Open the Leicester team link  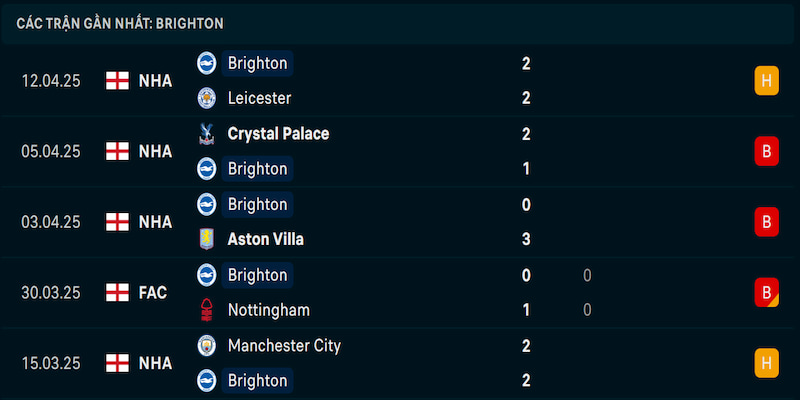(x=259, y=98)
